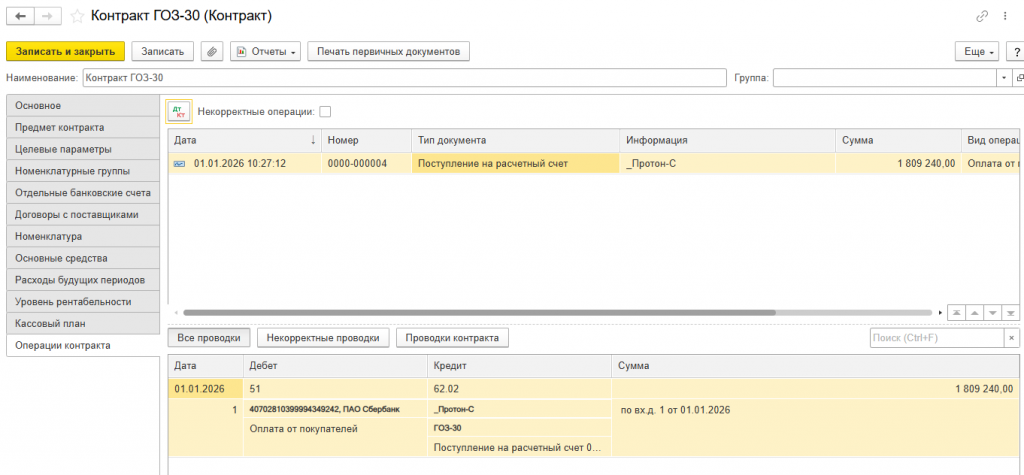
Task: Move down one row using the down triangle icon
Action: (x=993, y=312)
